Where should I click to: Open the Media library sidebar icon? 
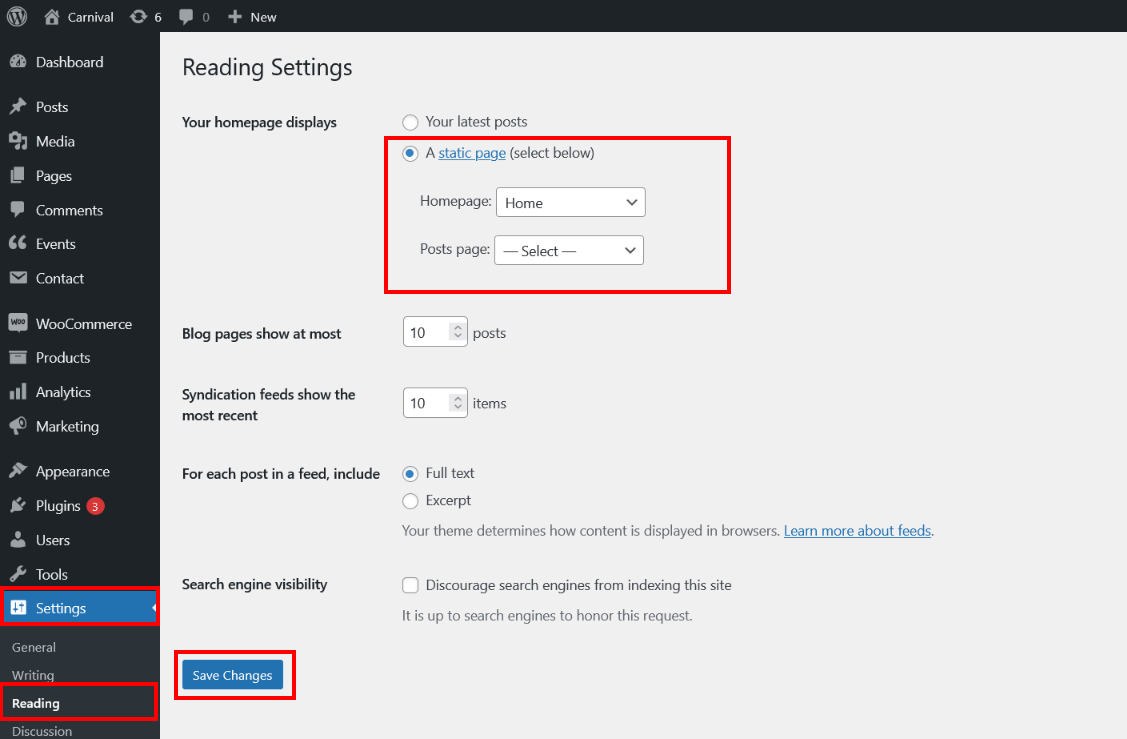pos(17,141)
